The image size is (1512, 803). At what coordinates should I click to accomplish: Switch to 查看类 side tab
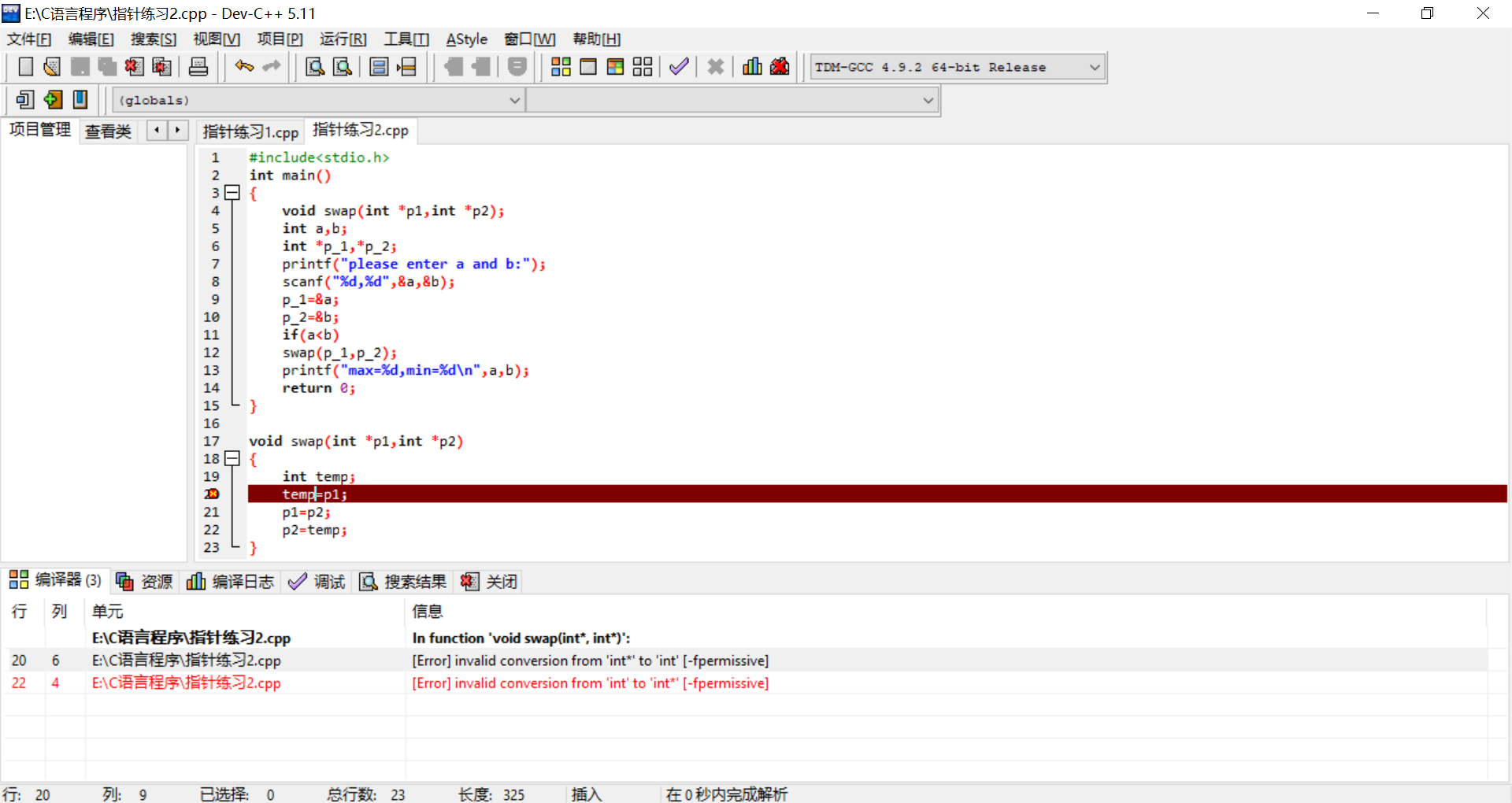tap(109, 131)
